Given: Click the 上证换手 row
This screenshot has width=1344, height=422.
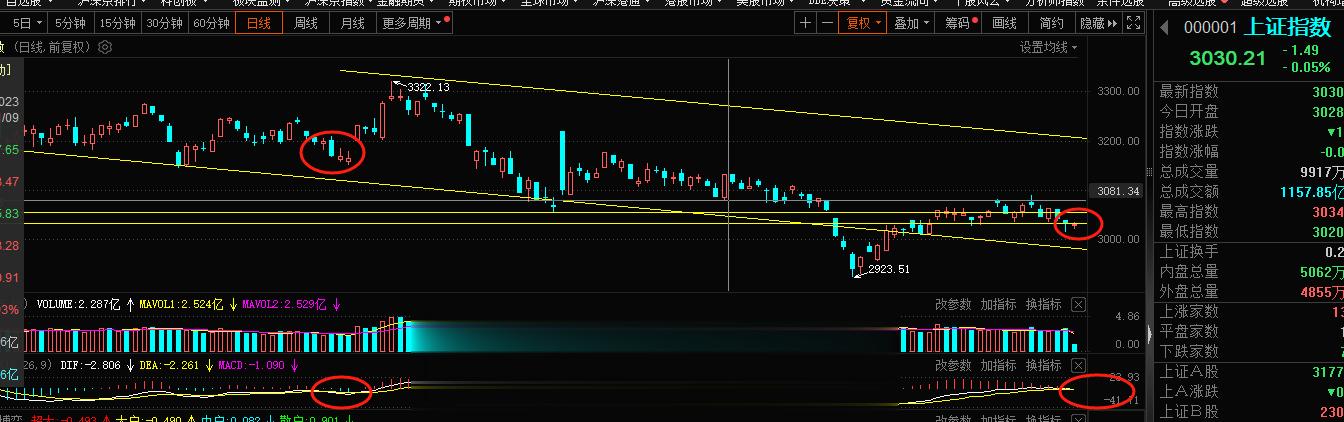Looking at the screenshot, I should pyautogui.click(x=1250, y=252).
